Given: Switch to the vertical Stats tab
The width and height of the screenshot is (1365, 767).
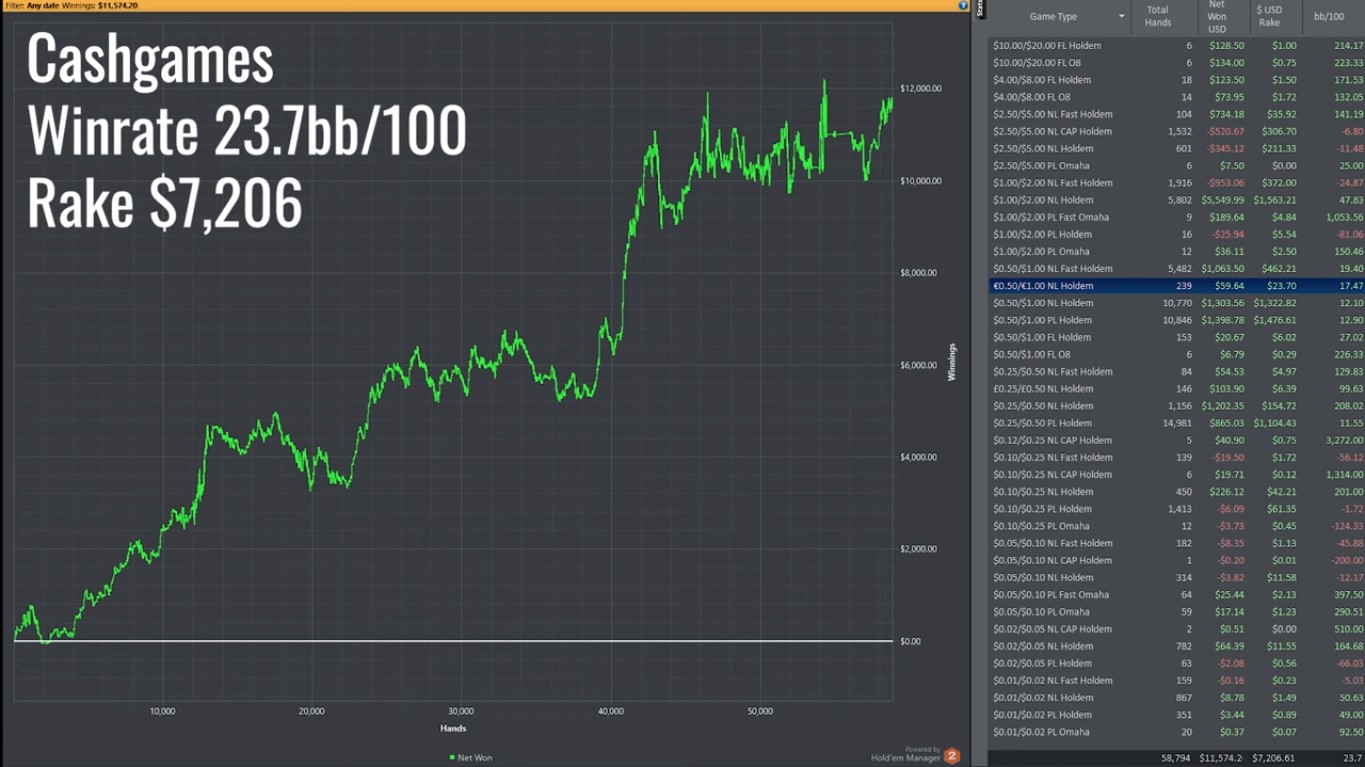Looking at the screenshot, I should click(x=980, y=8).
